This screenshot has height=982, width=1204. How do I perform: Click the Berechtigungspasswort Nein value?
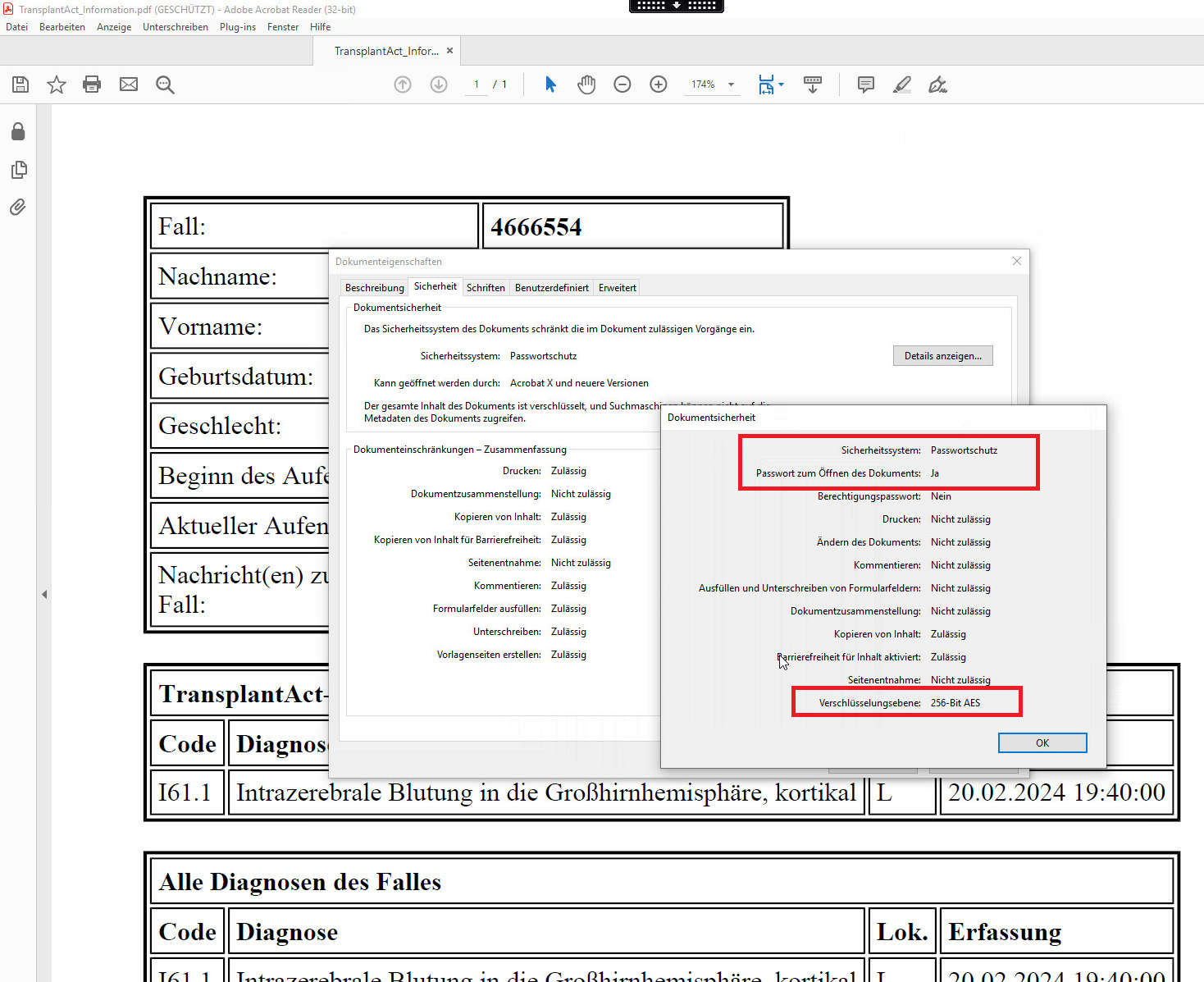point(941,496)
